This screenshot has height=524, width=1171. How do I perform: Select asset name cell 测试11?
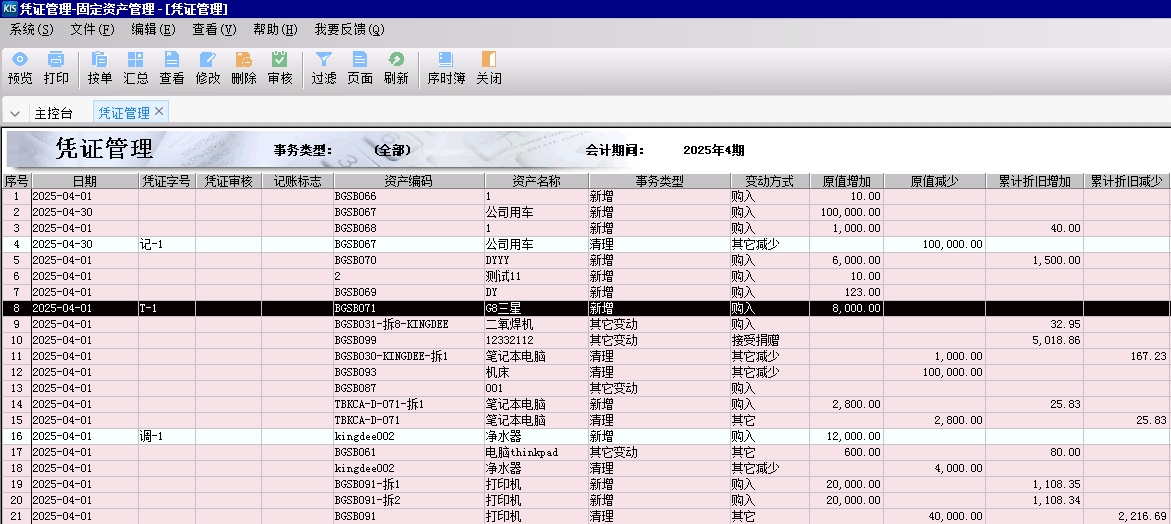pyautogui.click(x=536, y=276)
